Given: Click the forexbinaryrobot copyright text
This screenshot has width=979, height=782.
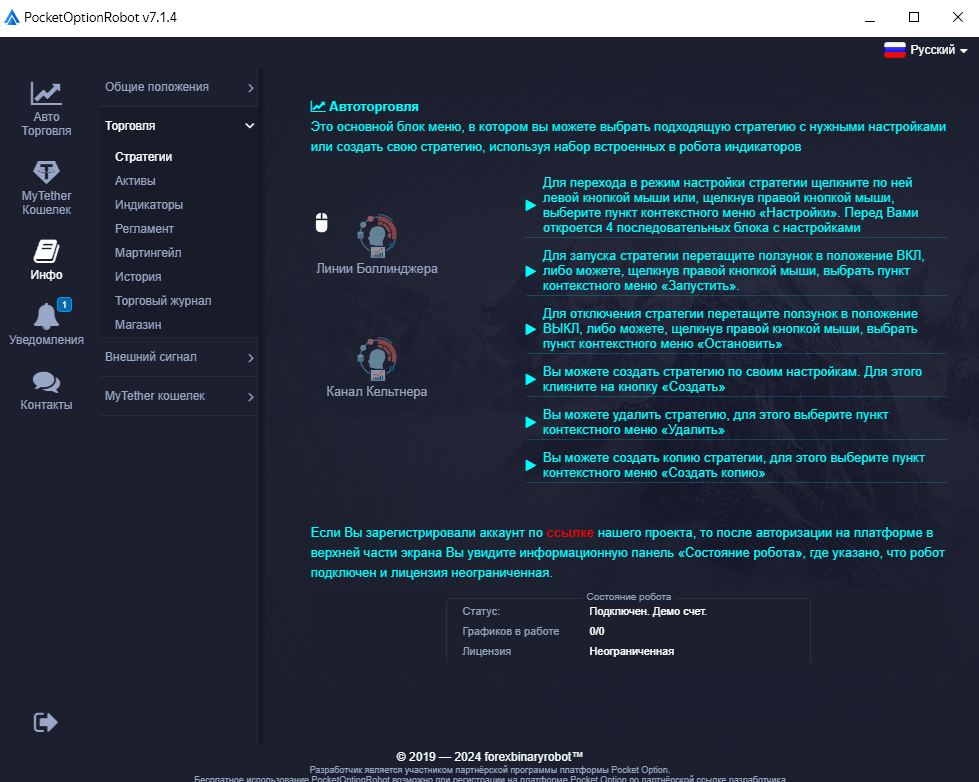Looking at the screenshot, I should [490, 756].
